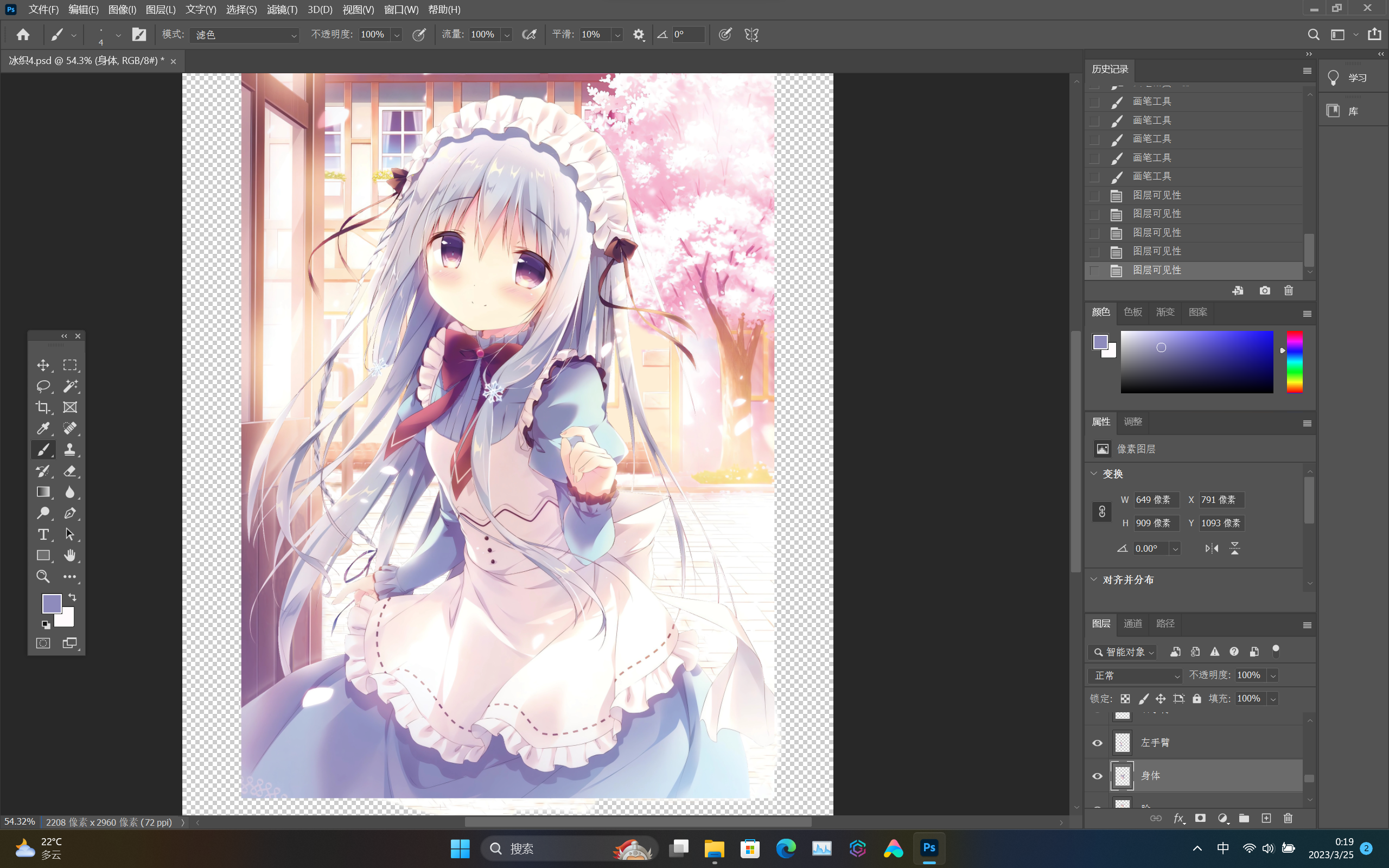Lock image pixels brush icon

[1143, 699]
